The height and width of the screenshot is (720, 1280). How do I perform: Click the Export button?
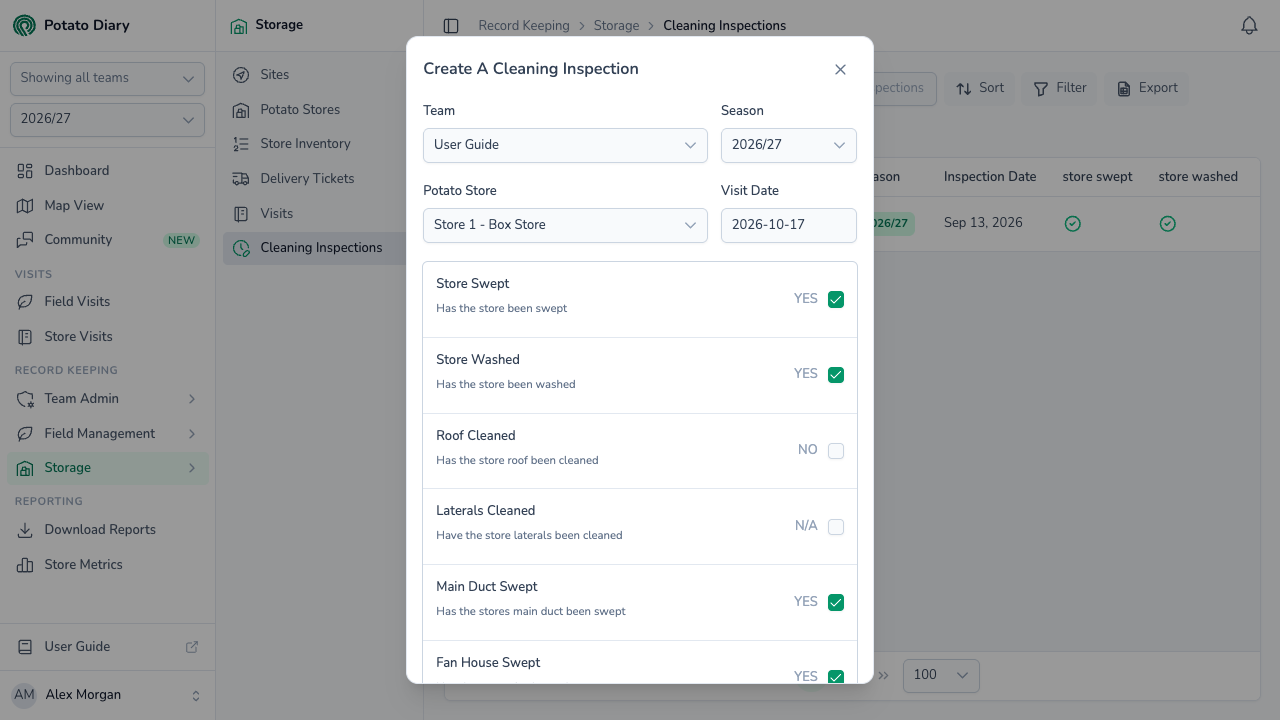pos(1148,88)
